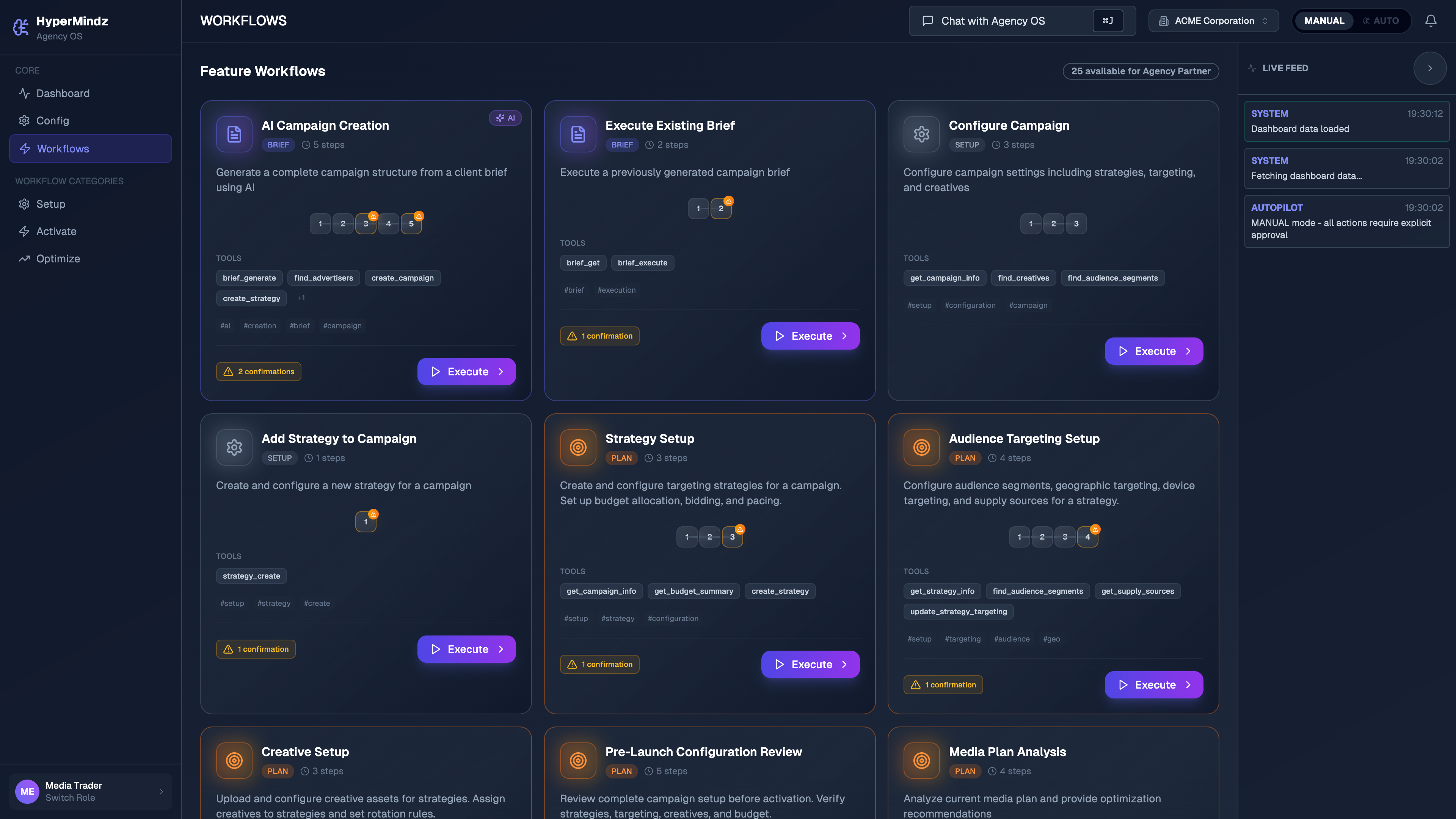The width and height of the screenshot is (1456, 819).
Task: Select step 3 in AI Campaign Creation
Action: [366, 224]
